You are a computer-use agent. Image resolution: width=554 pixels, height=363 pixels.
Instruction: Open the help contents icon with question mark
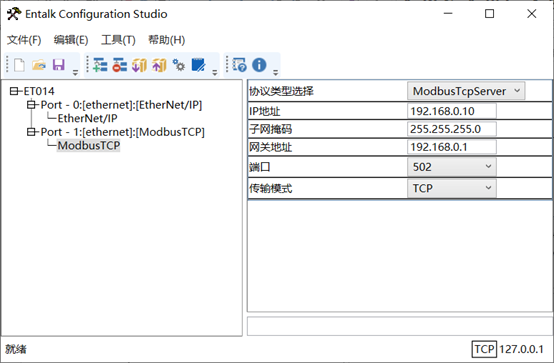pyautogui.click(x=240, y=65)
